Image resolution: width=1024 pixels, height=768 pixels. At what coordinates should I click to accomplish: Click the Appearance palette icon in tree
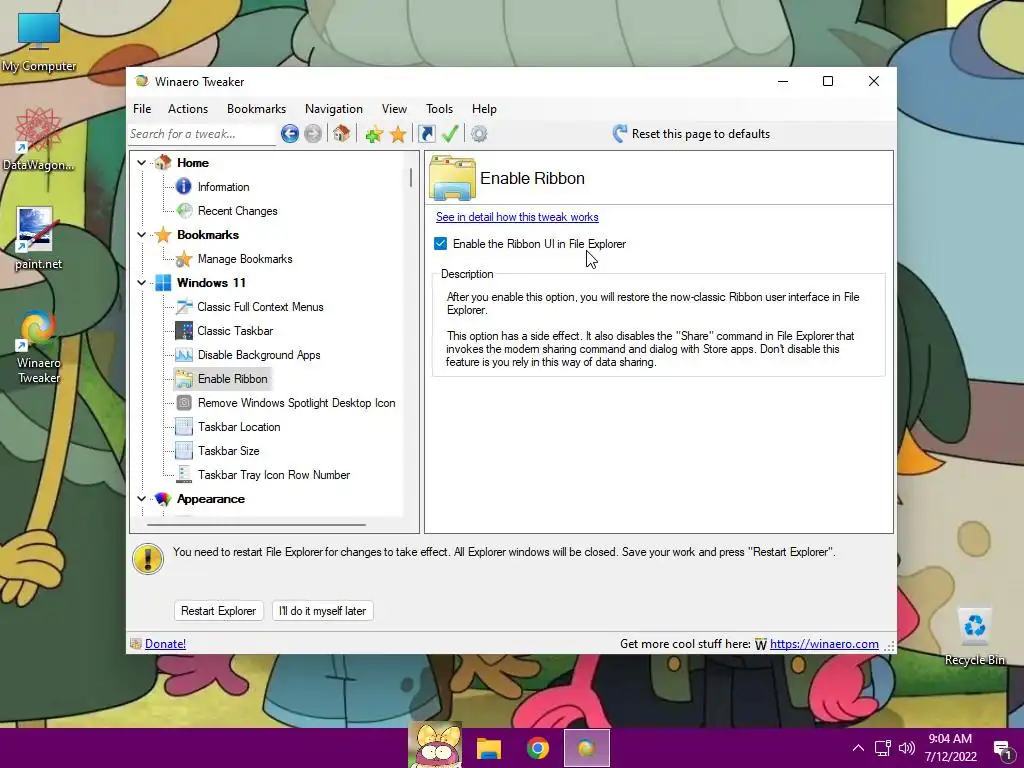coord(163,499)
